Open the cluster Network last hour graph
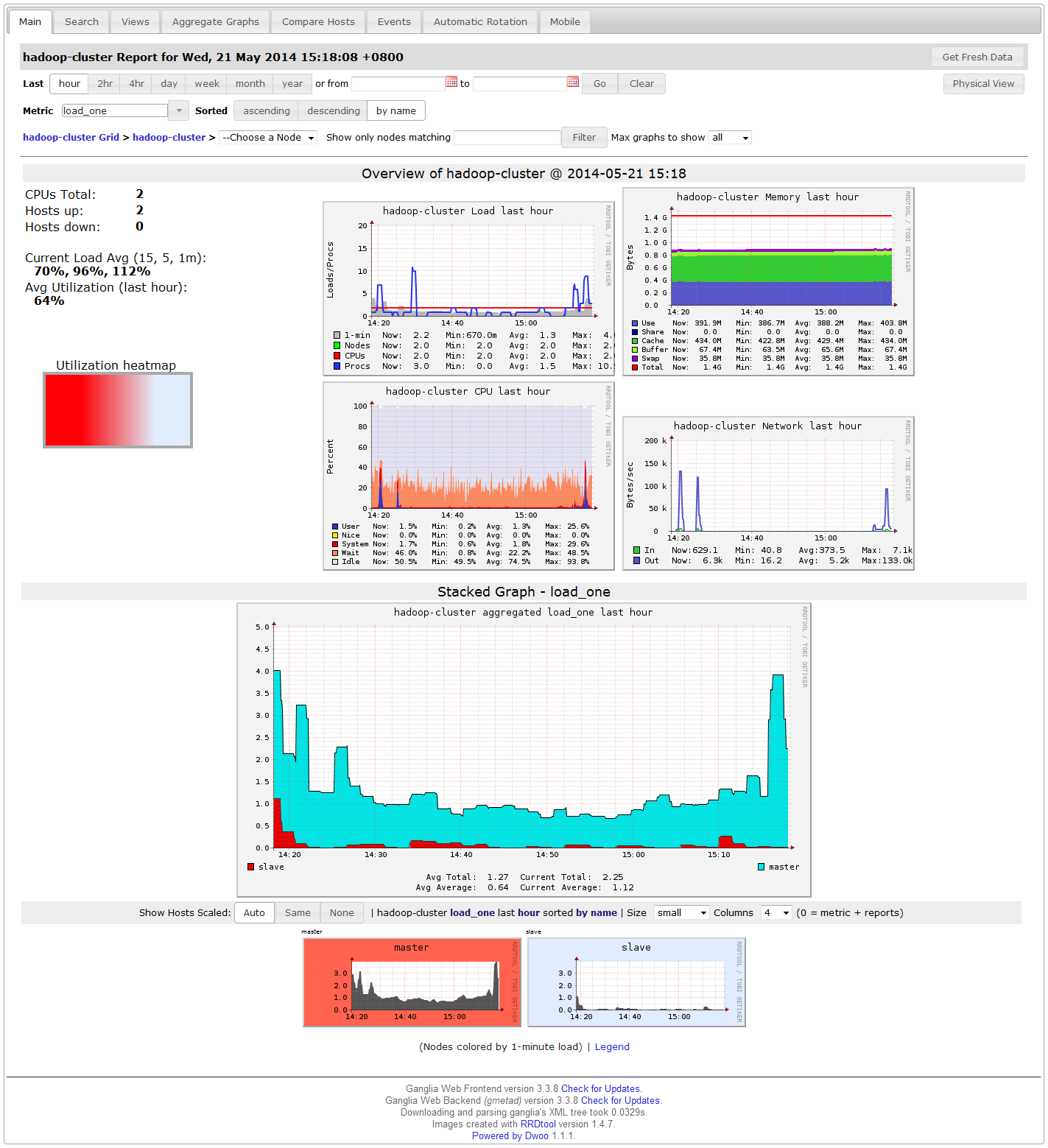This screenshot has height=1148, width=1048. 768,493
